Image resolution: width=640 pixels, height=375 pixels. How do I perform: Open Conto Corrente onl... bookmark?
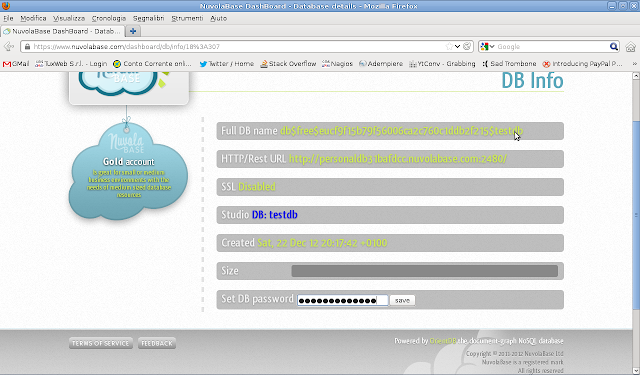pos(152,64)
